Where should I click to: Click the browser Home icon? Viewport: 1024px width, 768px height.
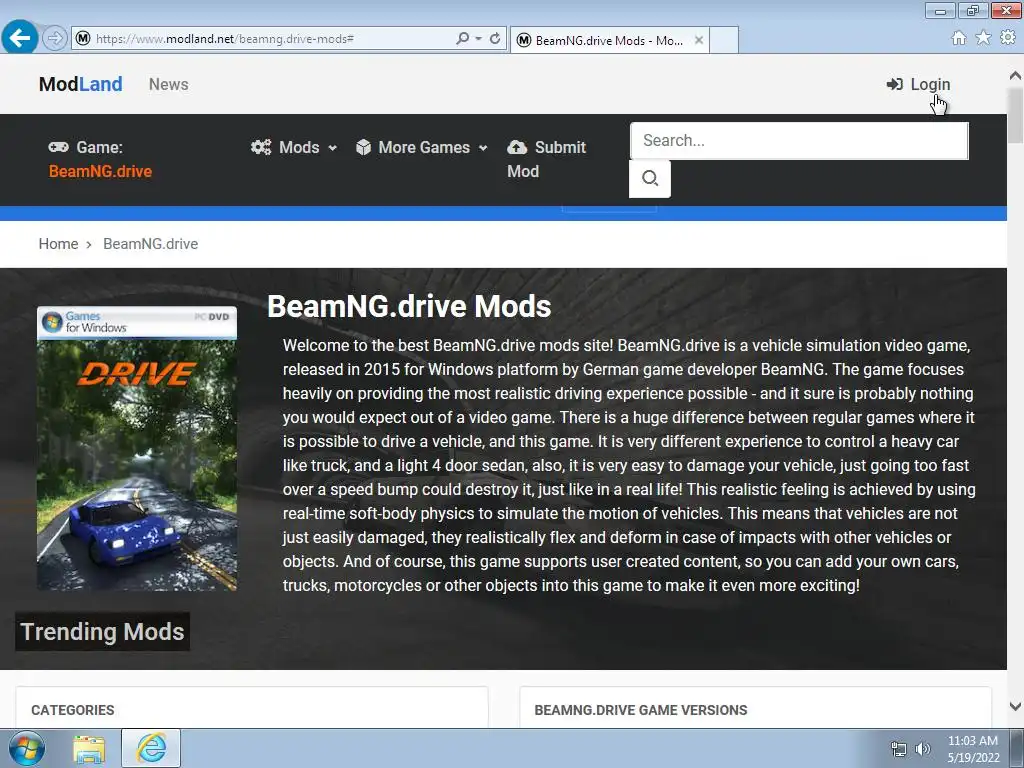[x=959, y=38]
